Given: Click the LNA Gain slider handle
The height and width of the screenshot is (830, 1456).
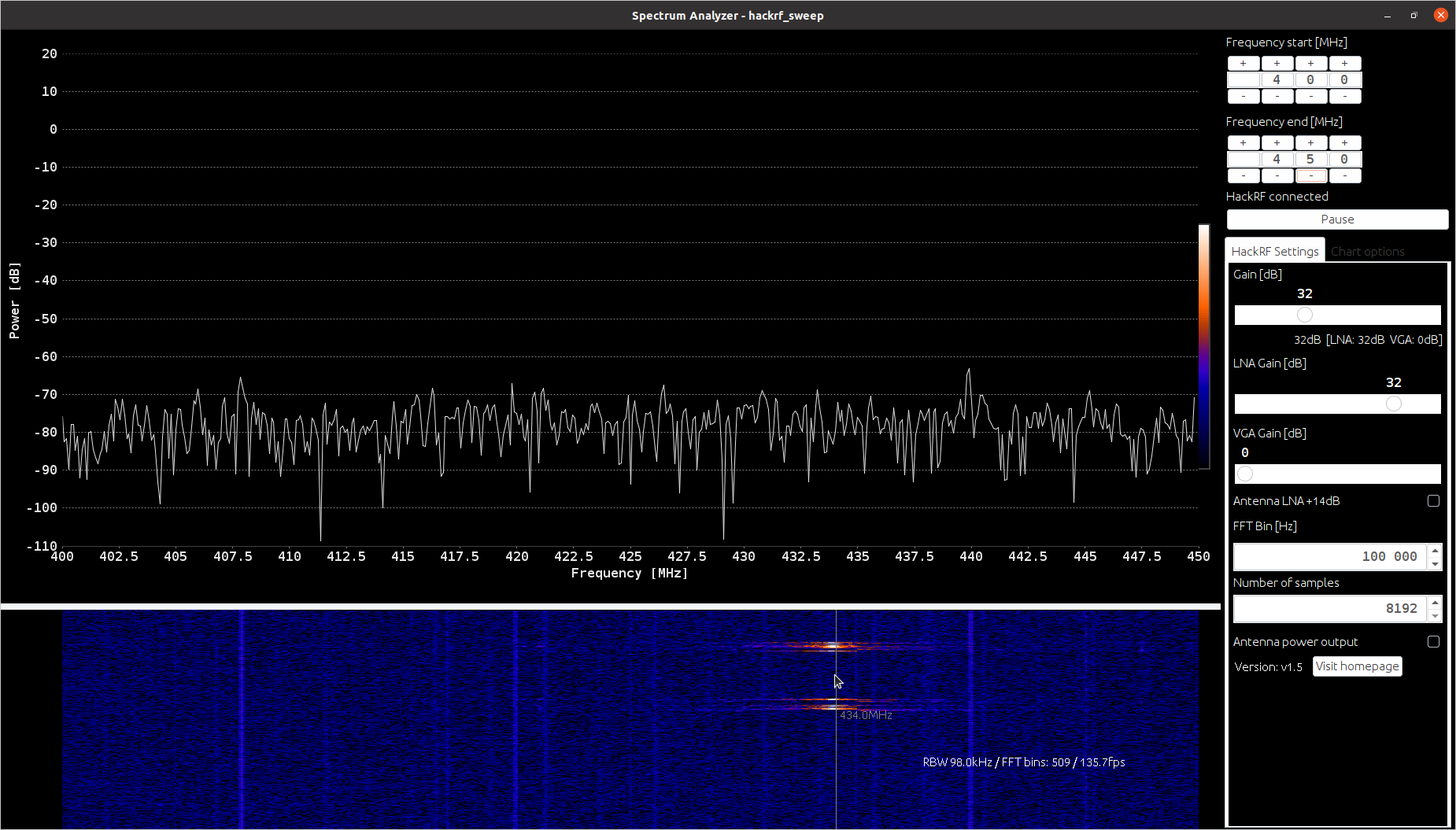Looking at the screenshot, I should (x=1393, y=404).
